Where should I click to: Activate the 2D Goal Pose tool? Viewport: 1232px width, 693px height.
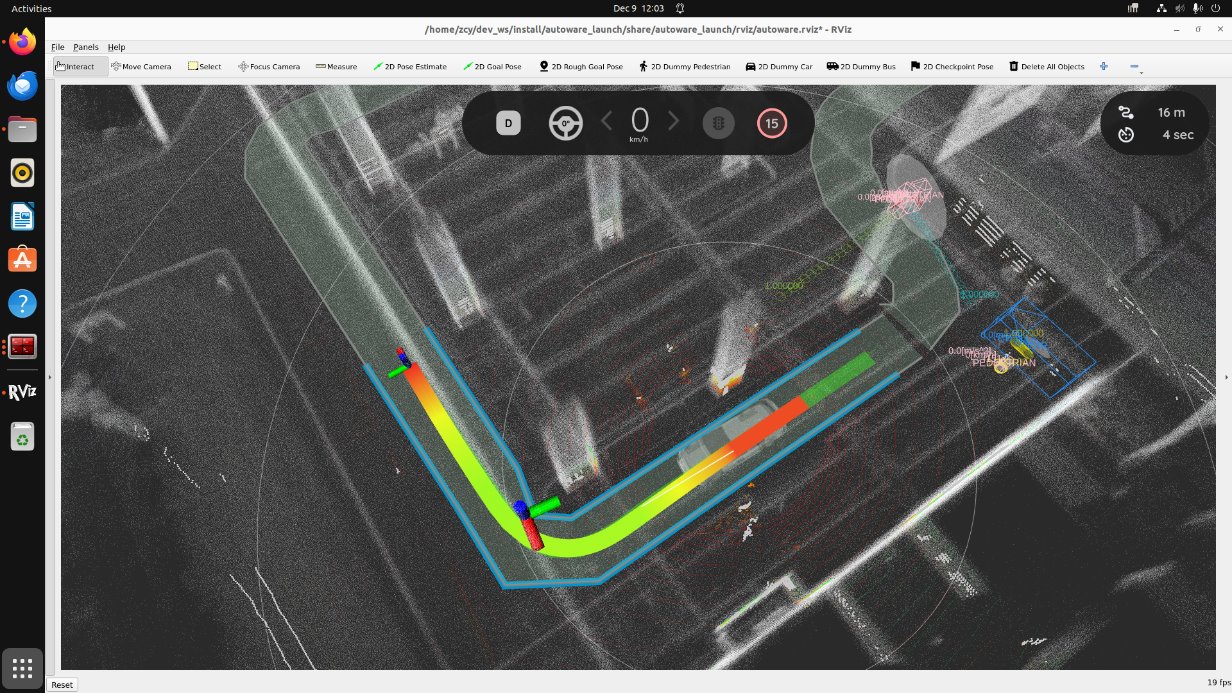click(492, 67)
